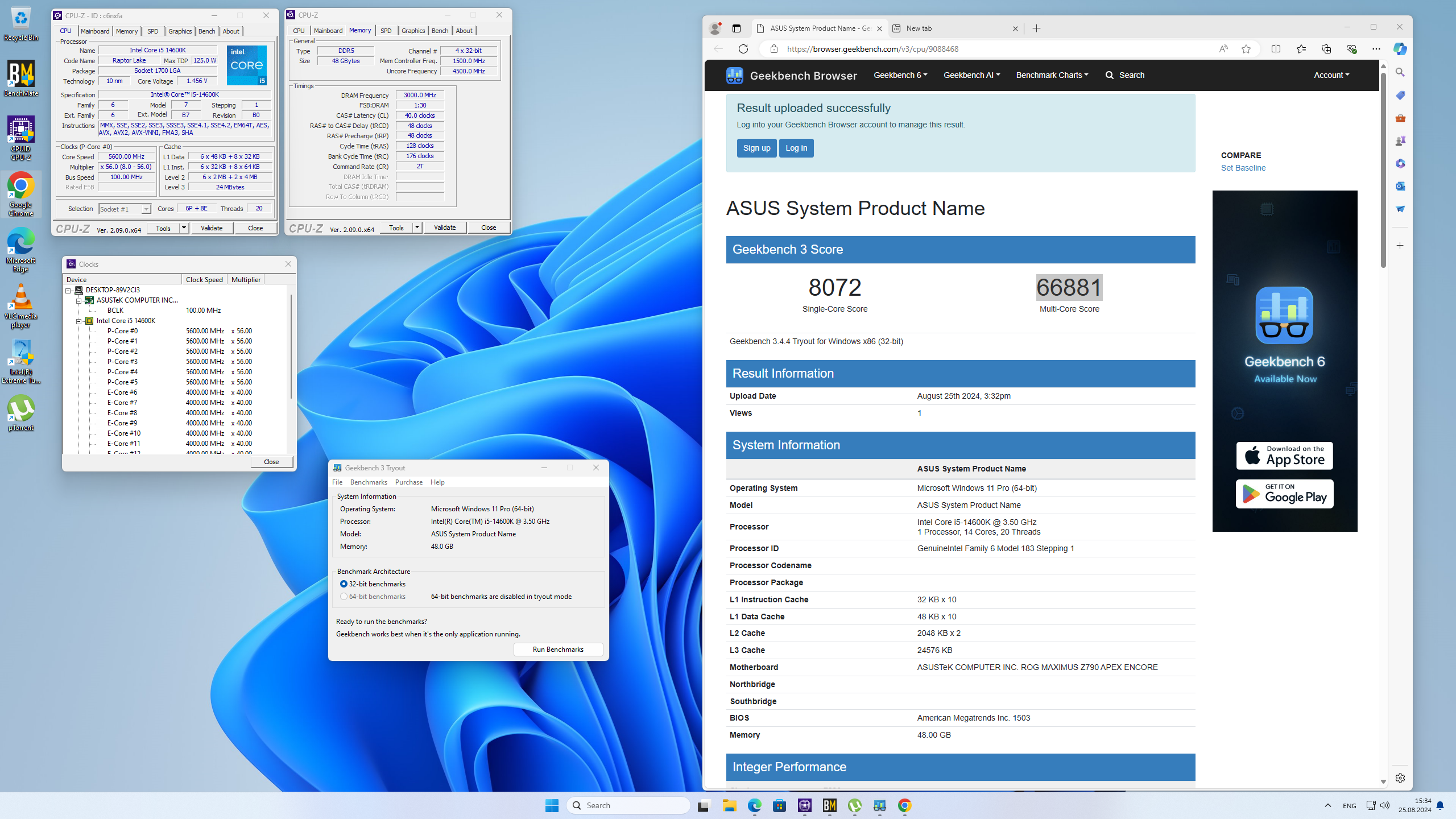Click the read aloud icon in address bar
This screenshot has width=1456, height=819.
coord(1223,49)
